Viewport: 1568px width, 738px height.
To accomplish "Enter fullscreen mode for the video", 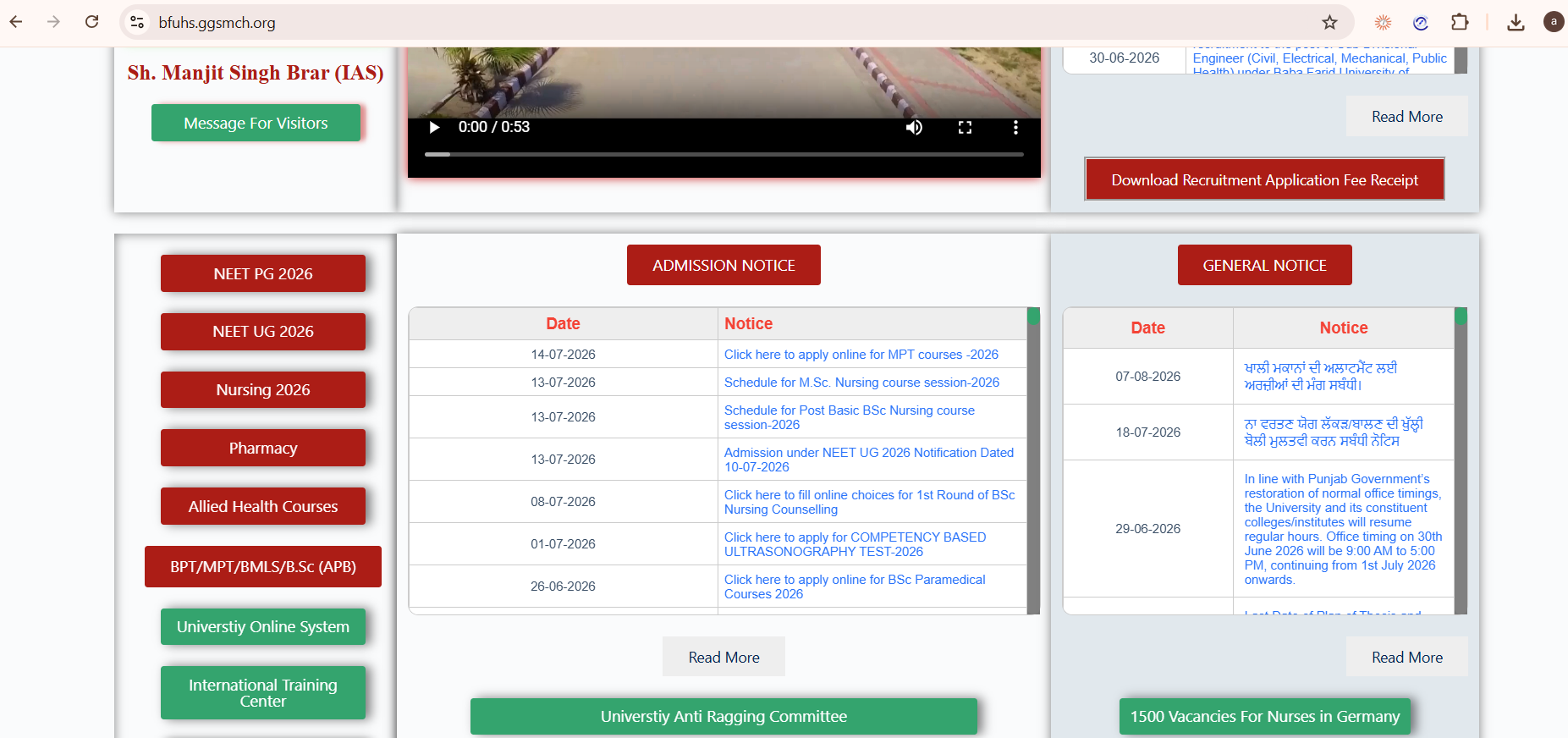I will coord(965,127).
